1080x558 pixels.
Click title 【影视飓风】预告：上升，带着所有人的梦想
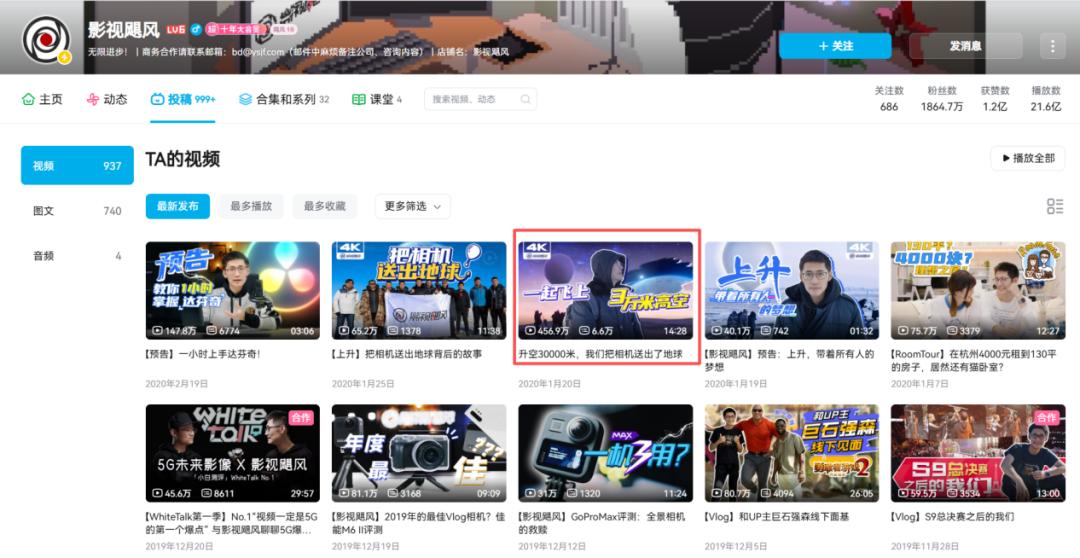click(789, 360)
